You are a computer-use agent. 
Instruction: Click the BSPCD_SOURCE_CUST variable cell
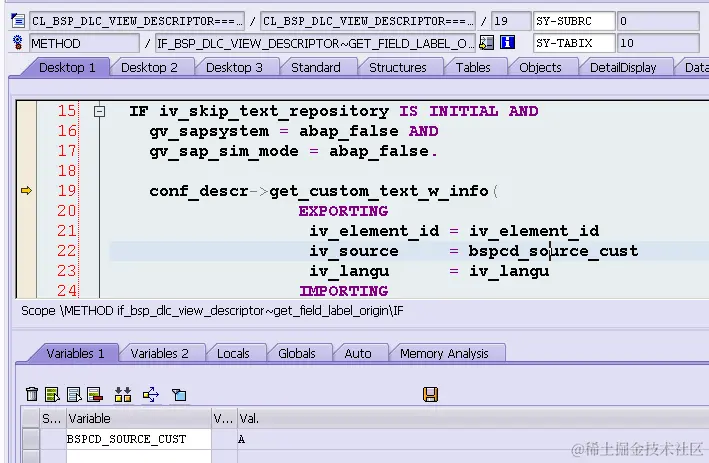pyautogui.click(x=138, y=439)
